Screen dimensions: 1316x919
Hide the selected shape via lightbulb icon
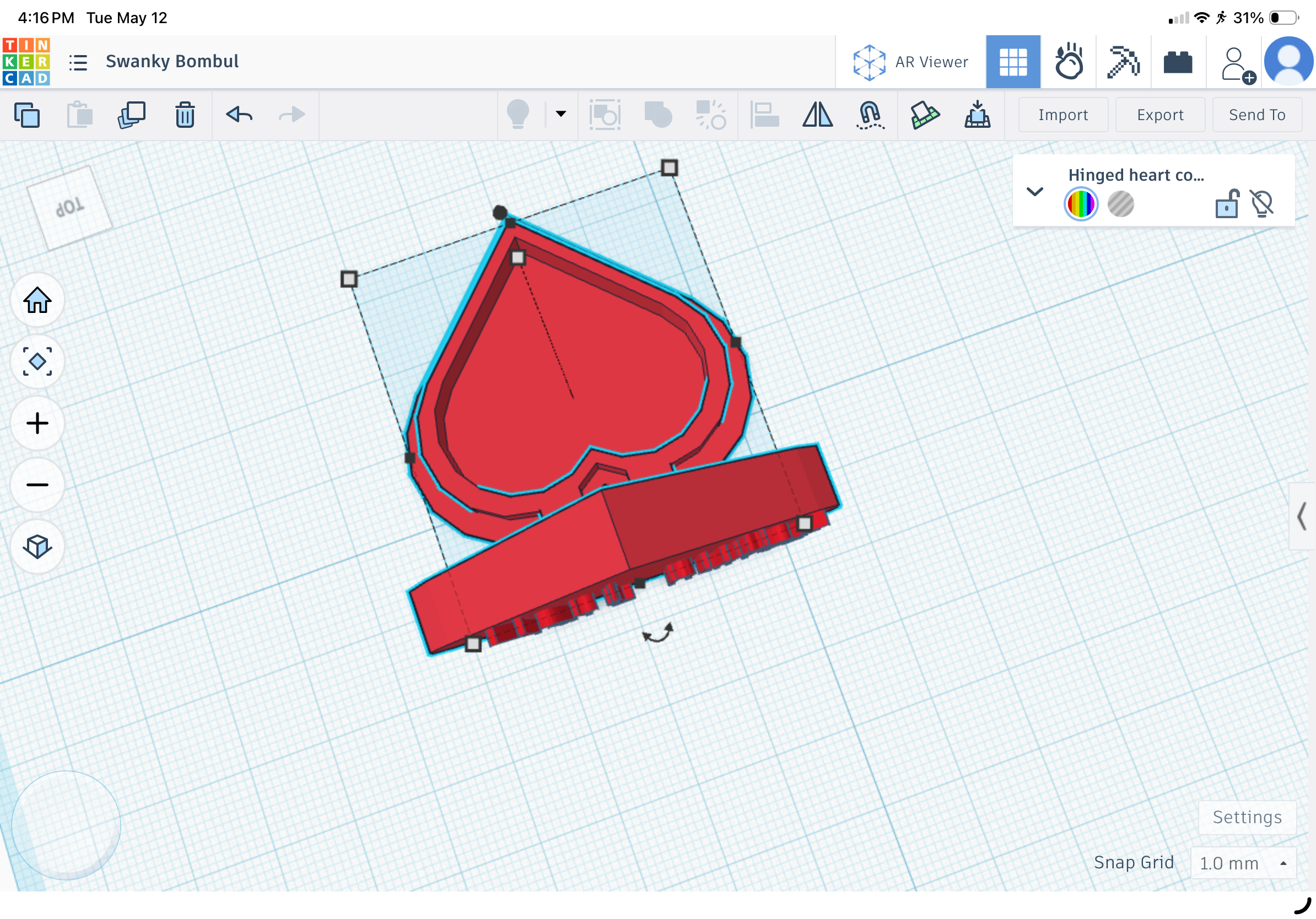[x=1262, y=203]
